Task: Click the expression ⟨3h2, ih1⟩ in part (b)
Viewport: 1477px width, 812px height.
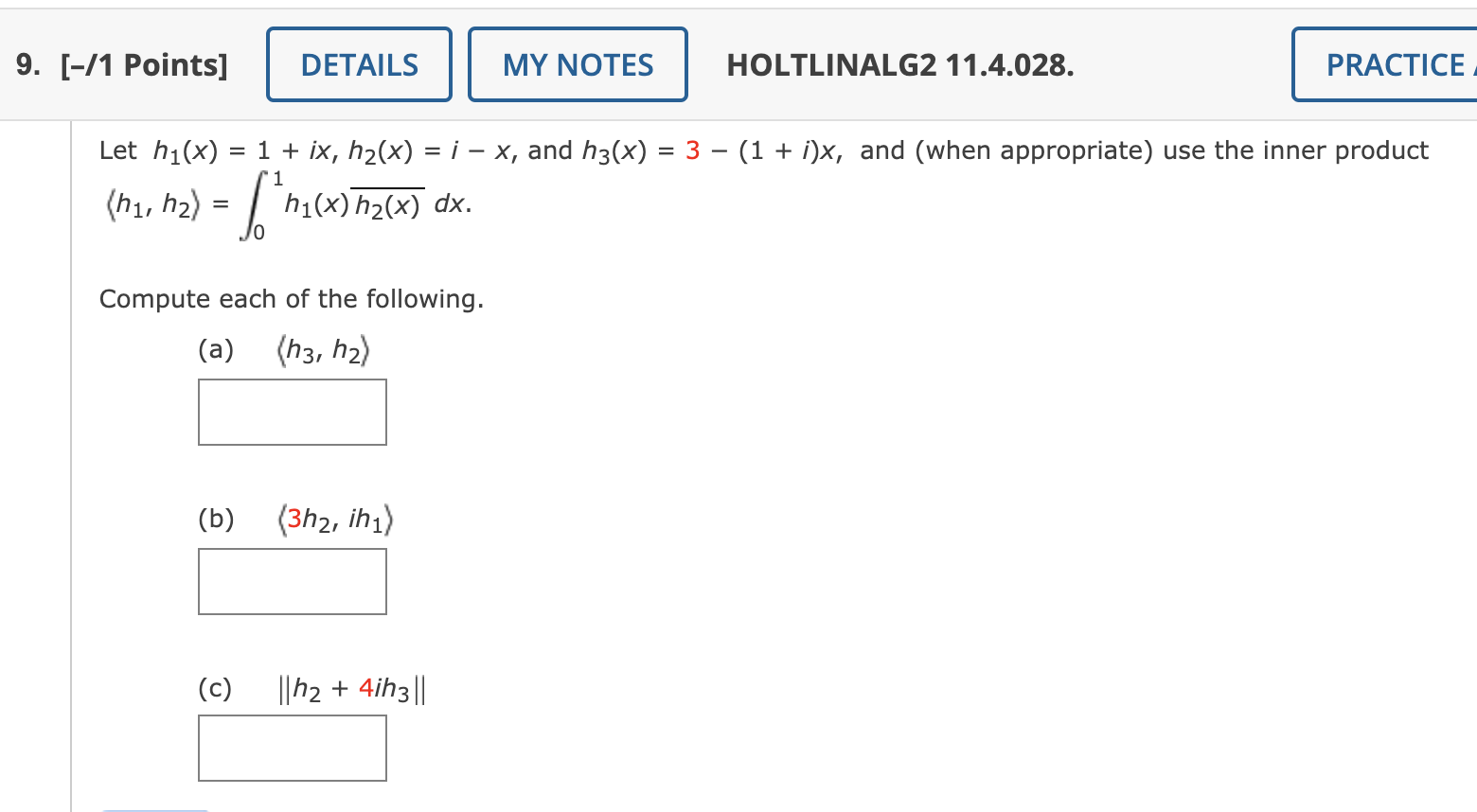Action: click(335, 518)
